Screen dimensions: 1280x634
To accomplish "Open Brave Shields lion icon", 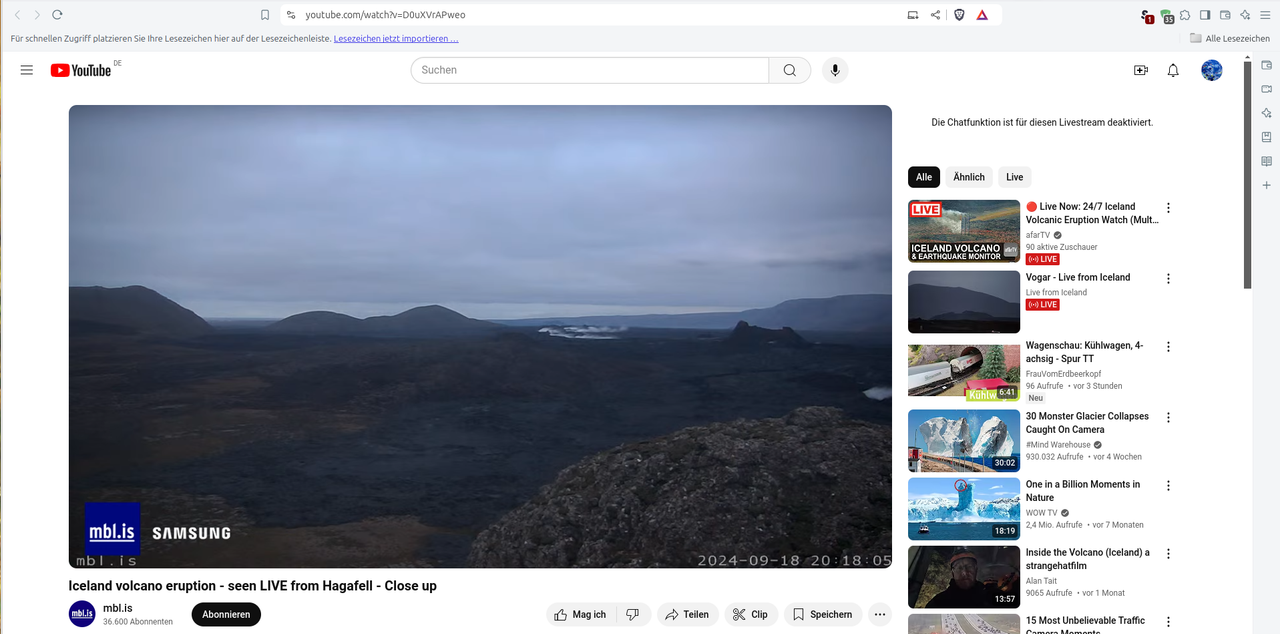I will 960,15.
